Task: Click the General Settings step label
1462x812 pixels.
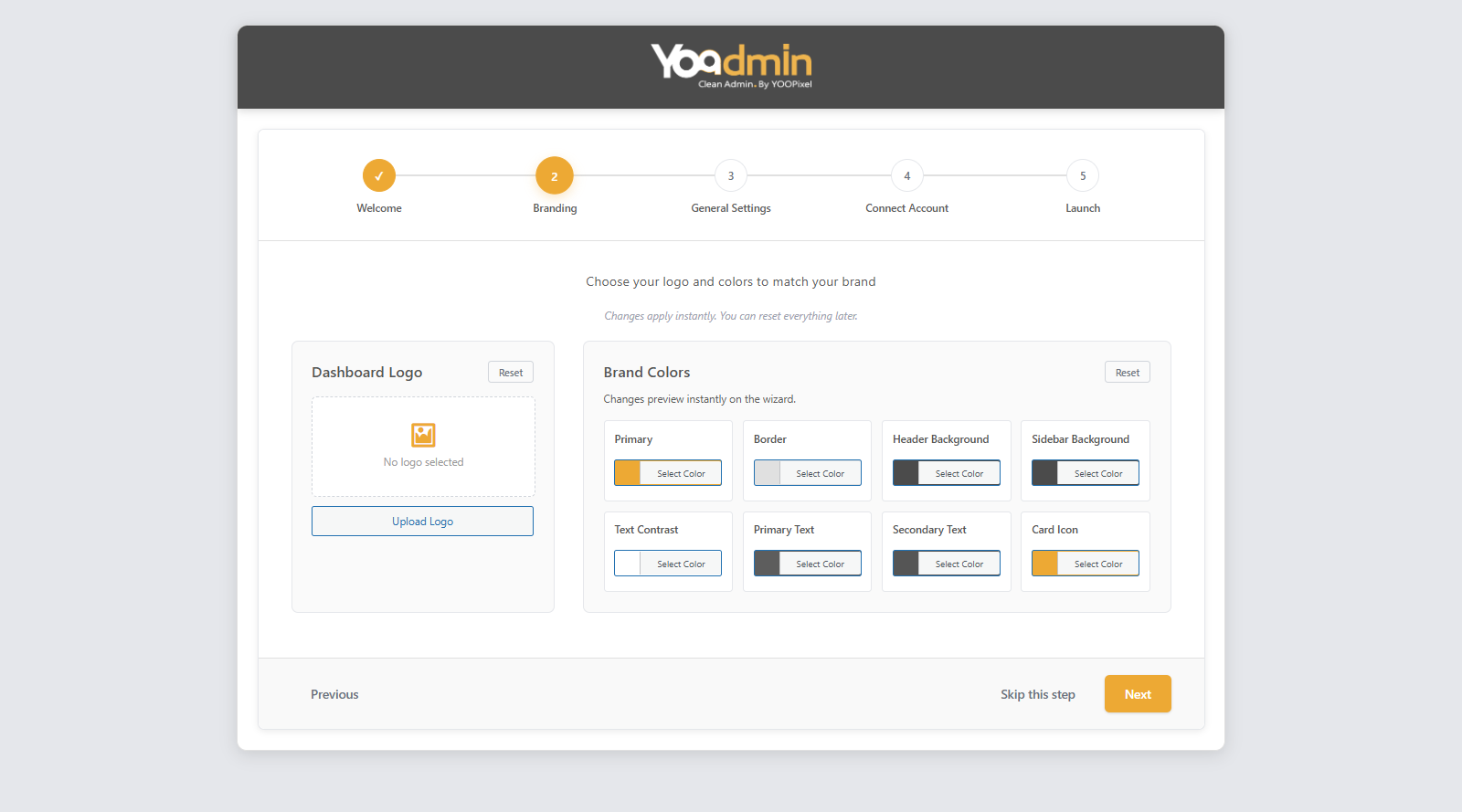Action: pyautogui.click(x=731, y=208)
